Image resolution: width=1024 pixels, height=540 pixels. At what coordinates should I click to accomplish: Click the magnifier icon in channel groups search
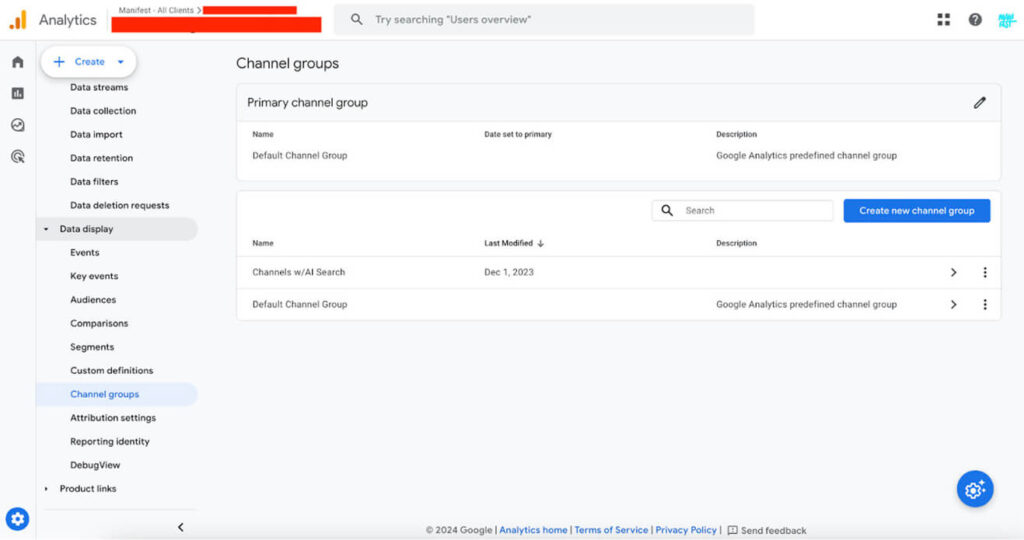pos(667,210)
